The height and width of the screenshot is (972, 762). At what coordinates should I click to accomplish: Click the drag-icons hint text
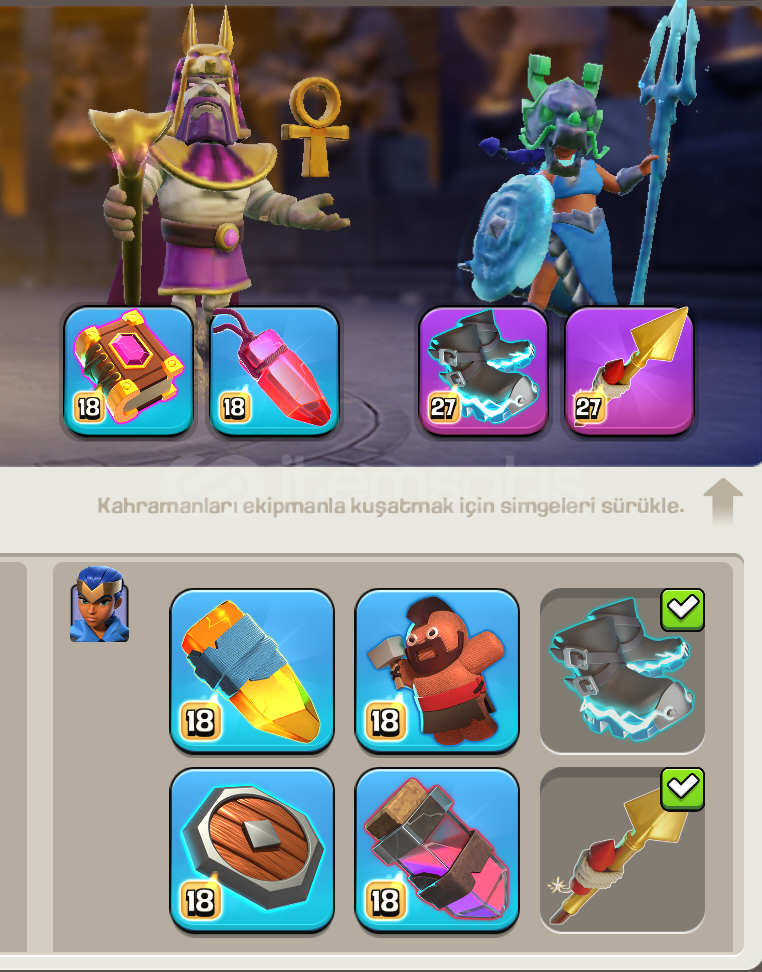(391, 506)
